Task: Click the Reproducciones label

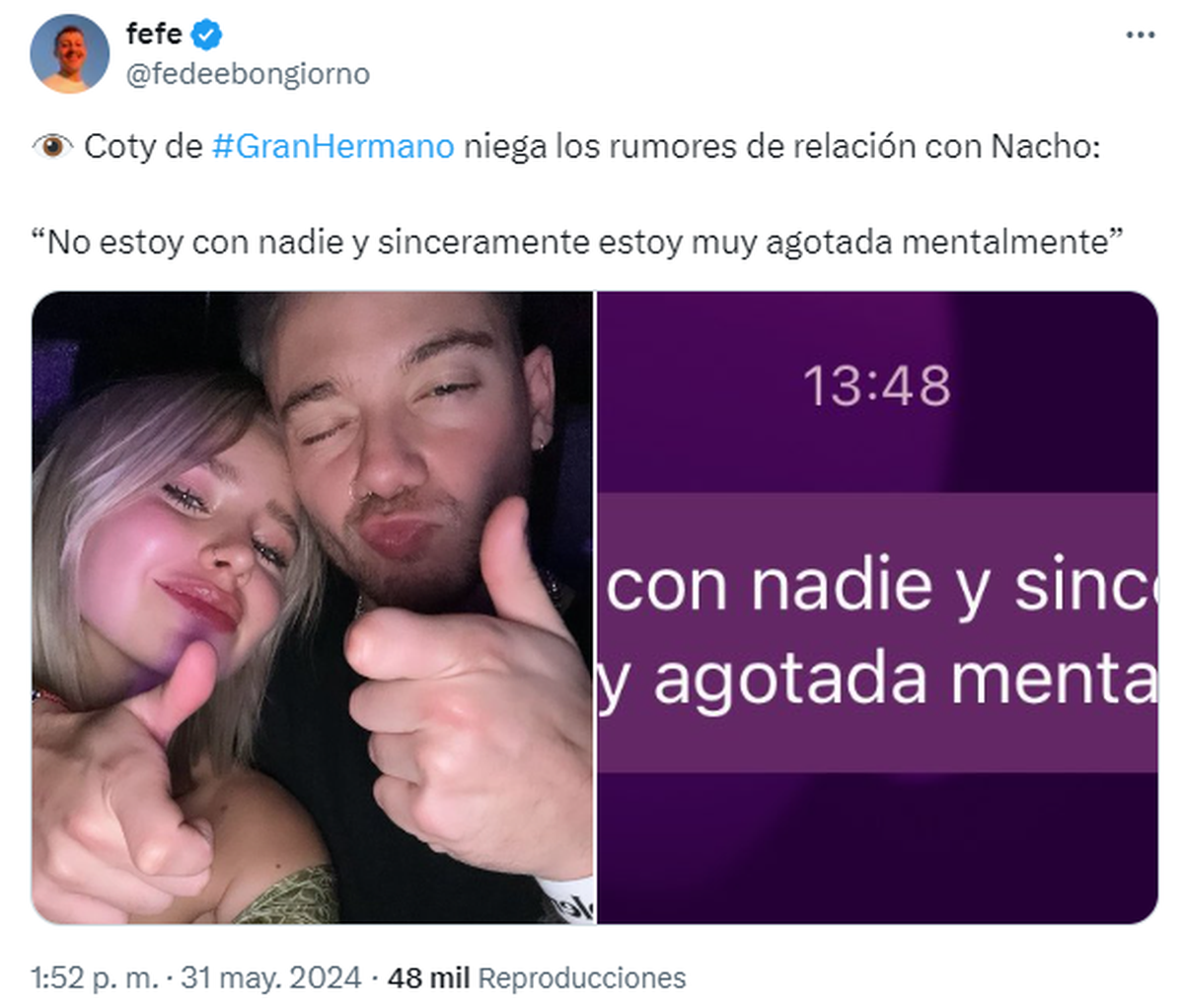Action: pos(582,977)
